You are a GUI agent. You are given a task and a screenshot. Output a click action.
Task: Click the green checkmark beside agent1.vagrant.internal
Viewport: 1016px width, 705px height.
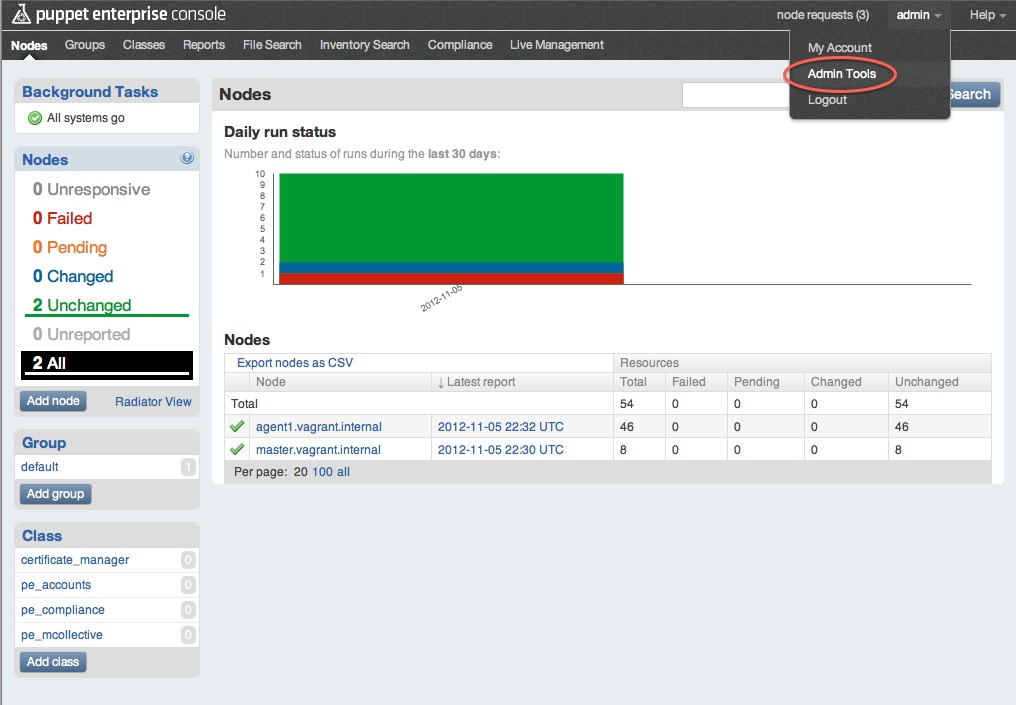[x=237, y=426]
